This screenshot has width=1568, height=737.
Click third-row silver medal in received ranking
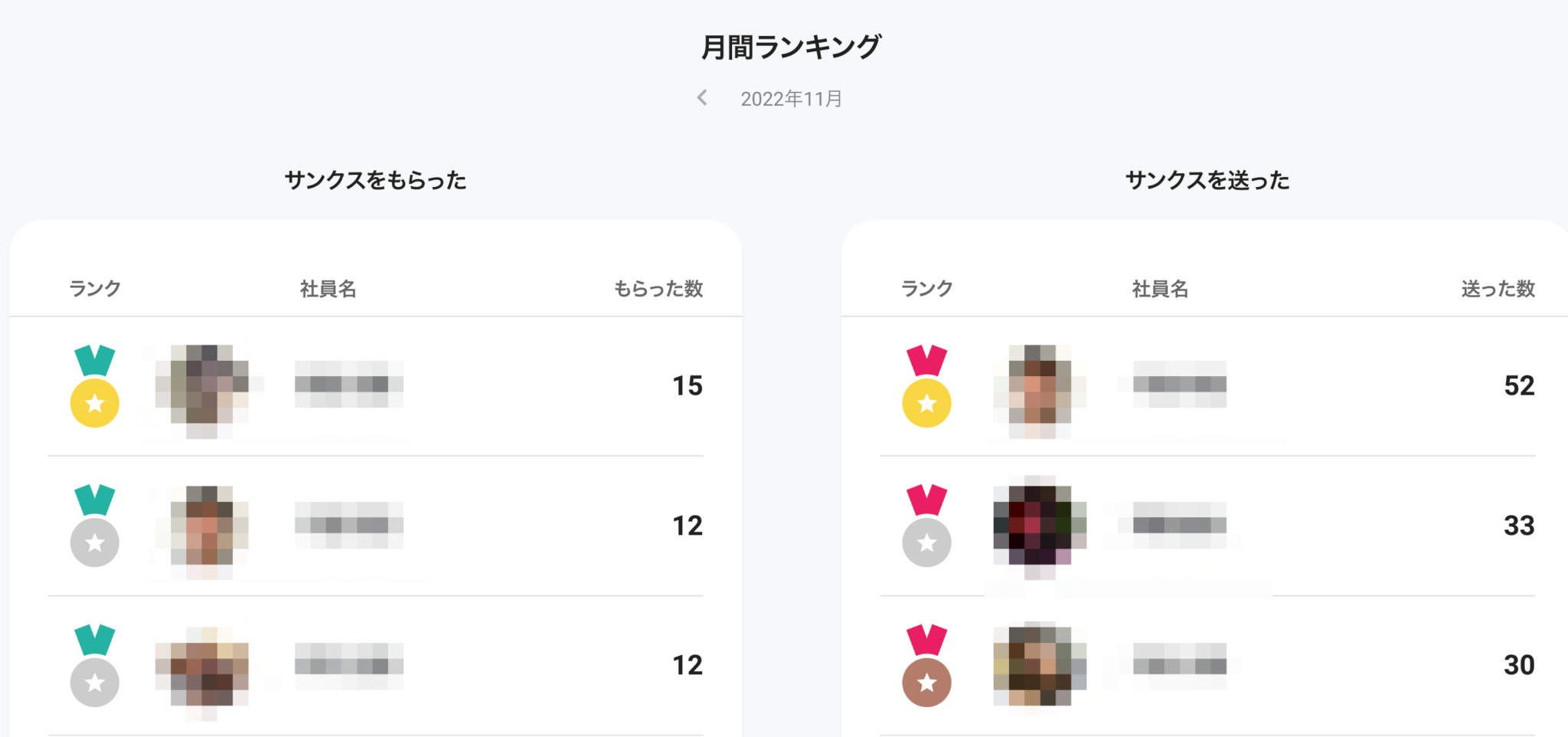95,666
